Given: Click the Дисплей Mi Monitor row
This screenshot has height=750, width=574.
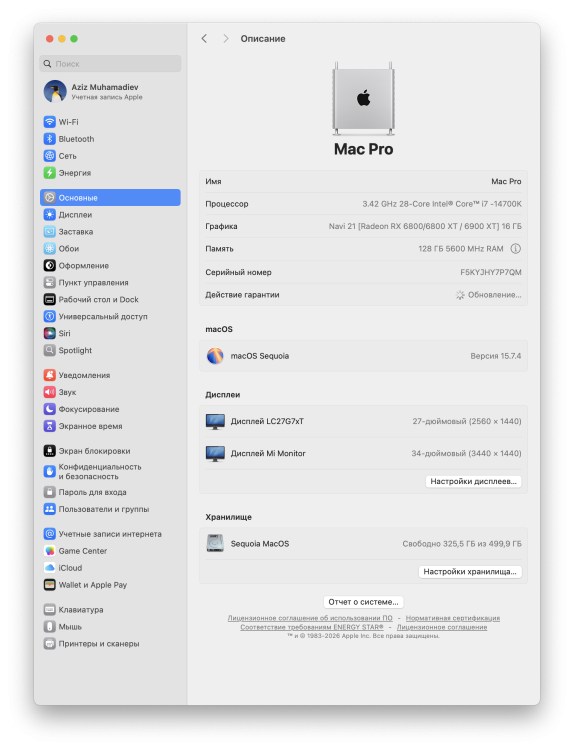Looking at the screenshot, I should pos(364,453).
